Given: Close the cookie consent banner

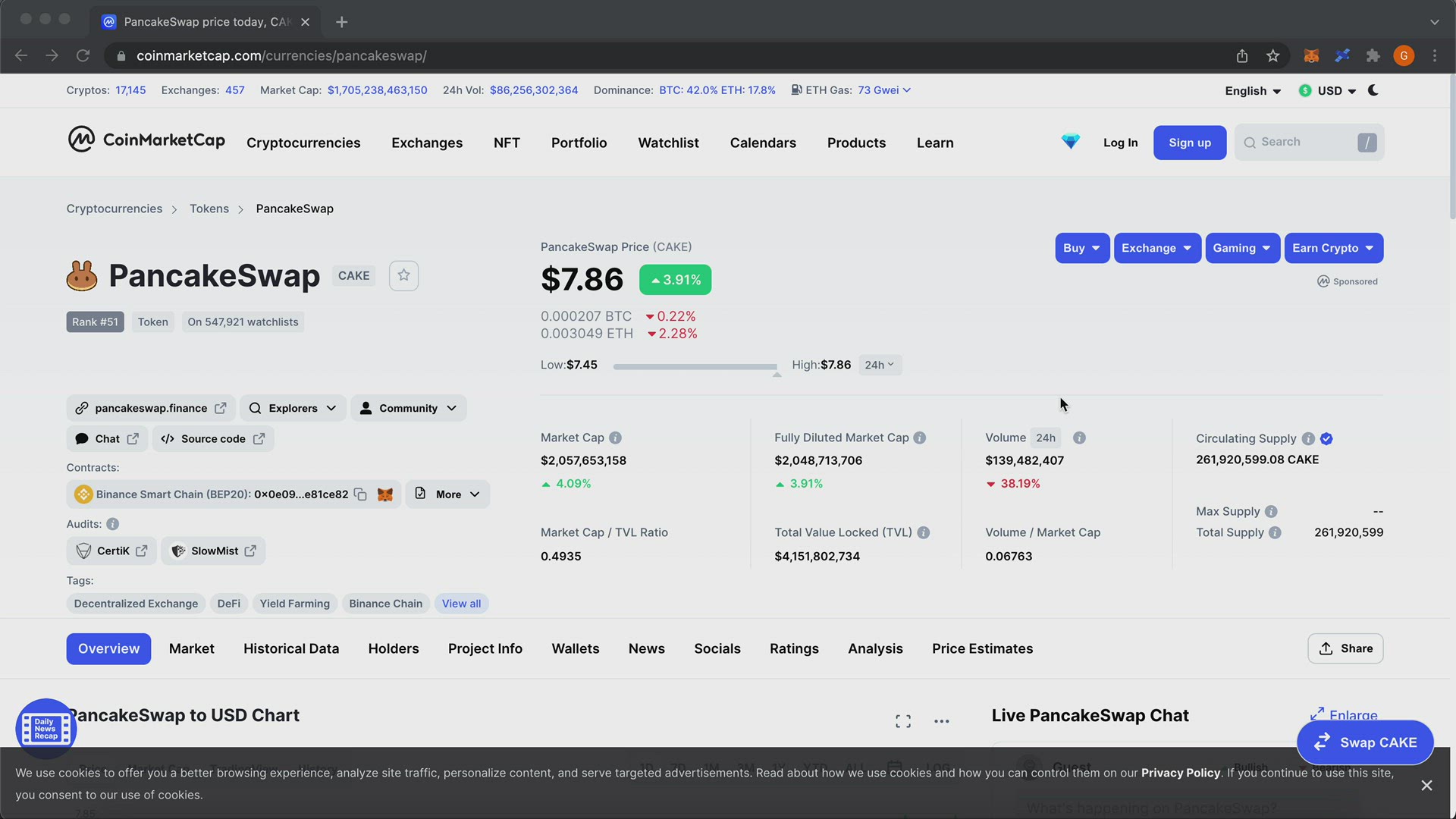Looking at the screenshot, I should (1426, 785).
